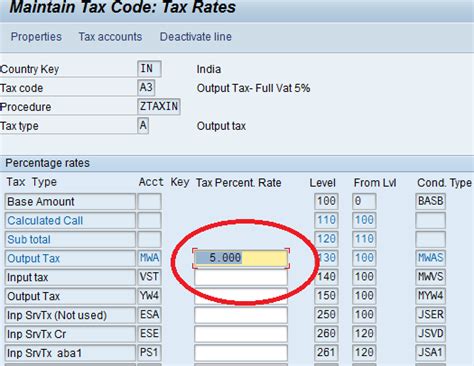Screen dimensions: 474x366
Task: Click the Tax Percent. Rate column header
Action: pyautogui.click(x=238, y=183)
